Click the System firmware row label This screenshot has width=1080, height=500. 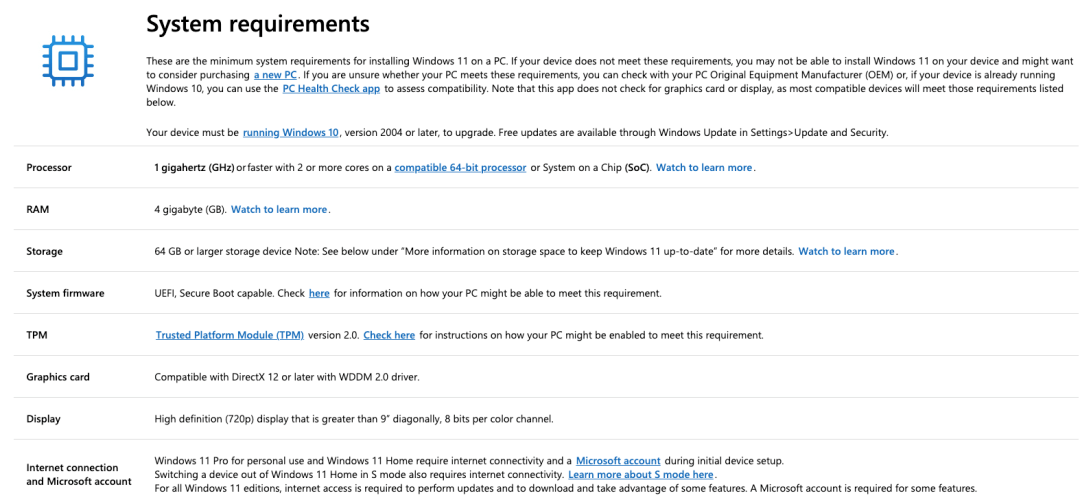coord(65,294)
